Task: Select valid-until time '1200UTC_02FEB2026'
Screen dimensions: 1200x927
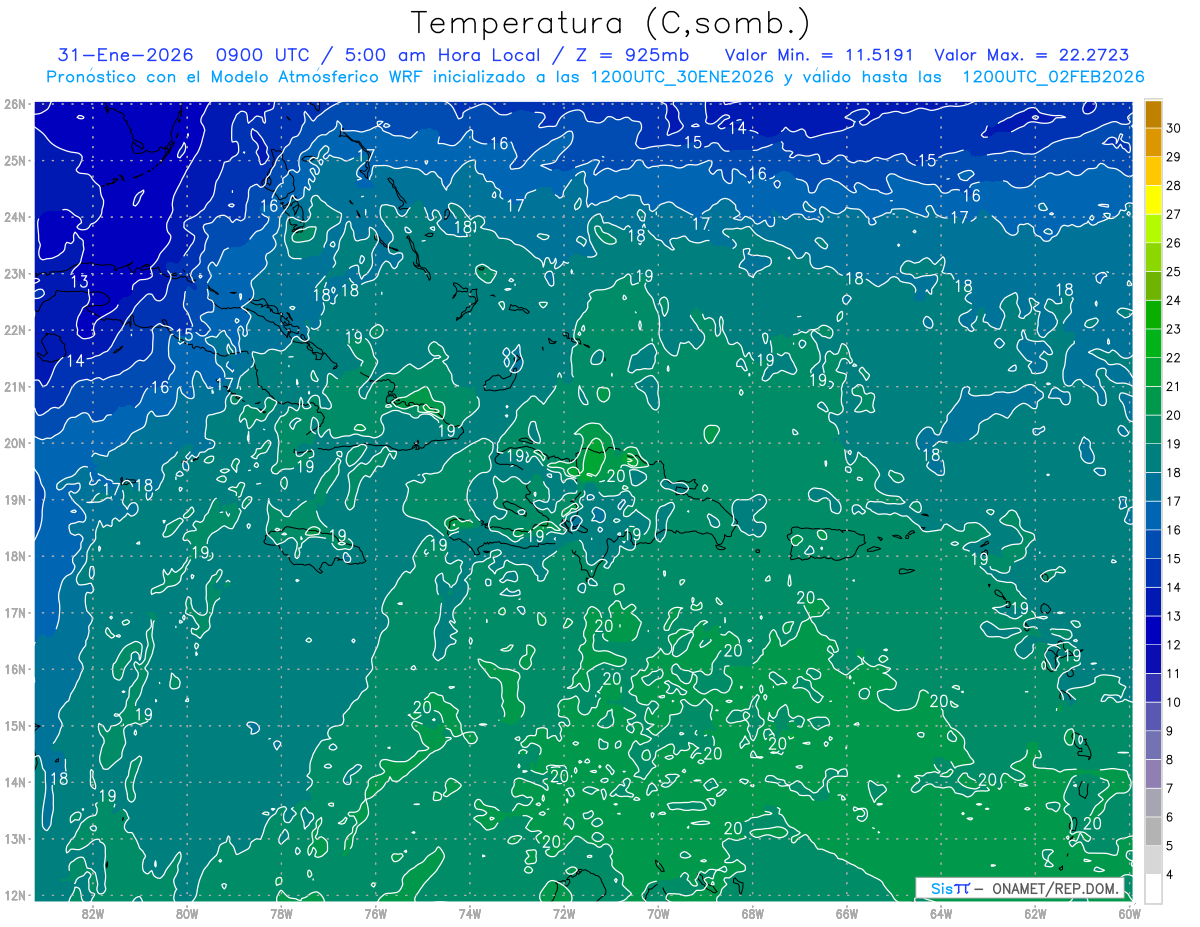Action: 1052,77
